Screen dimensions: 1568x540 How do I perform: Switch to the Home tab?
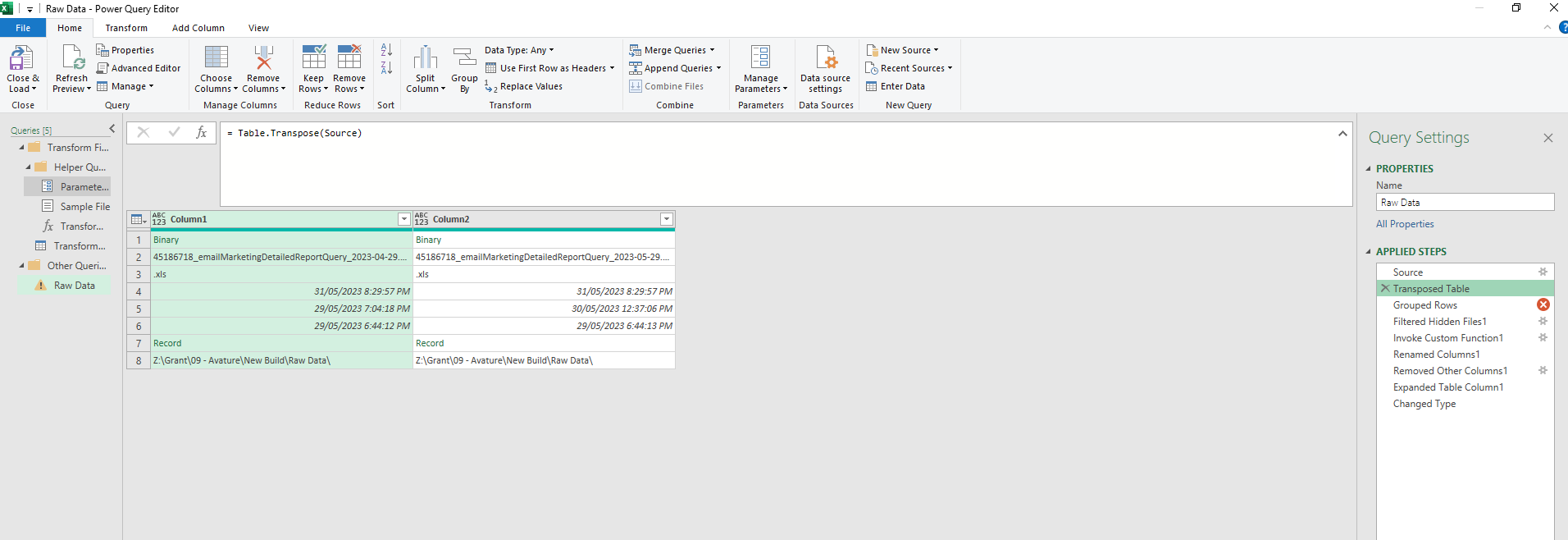coord(70,28)
